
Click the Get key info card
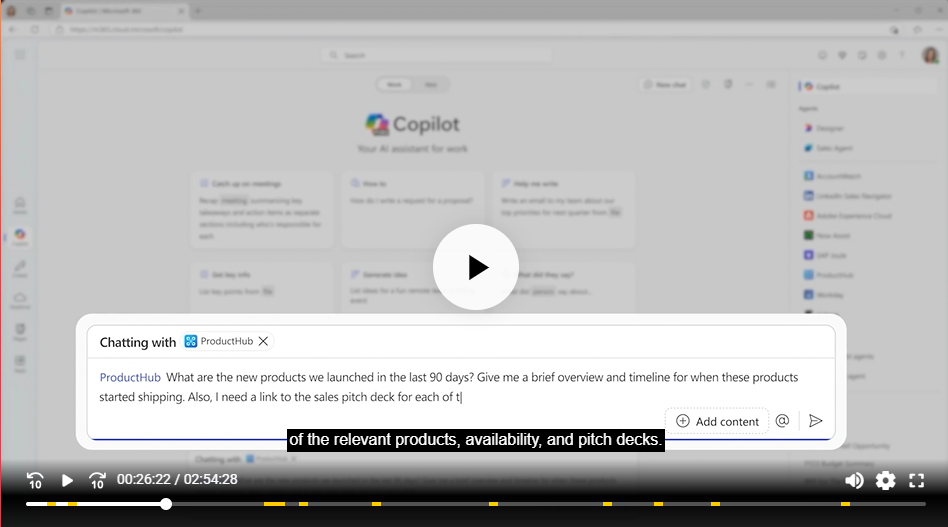(x=261, y=287)
